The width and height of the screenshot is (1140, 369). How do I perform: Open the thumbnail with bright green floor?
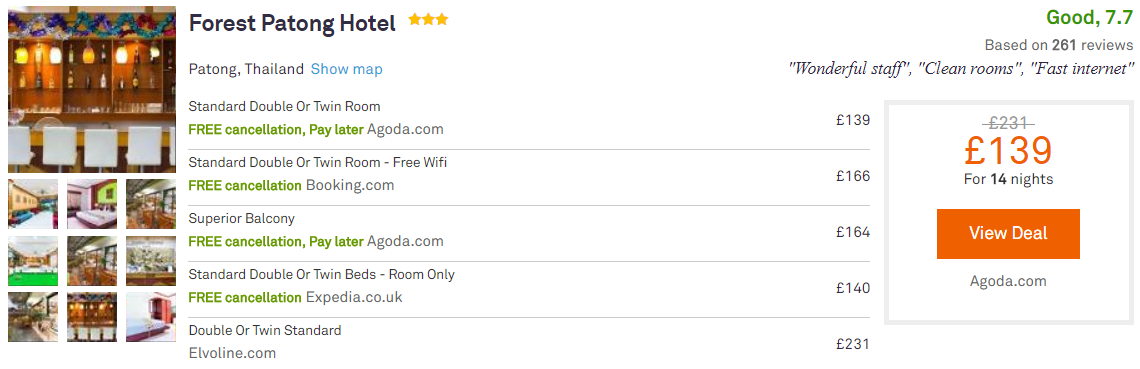pyautogui.click(x=33, y=261)
